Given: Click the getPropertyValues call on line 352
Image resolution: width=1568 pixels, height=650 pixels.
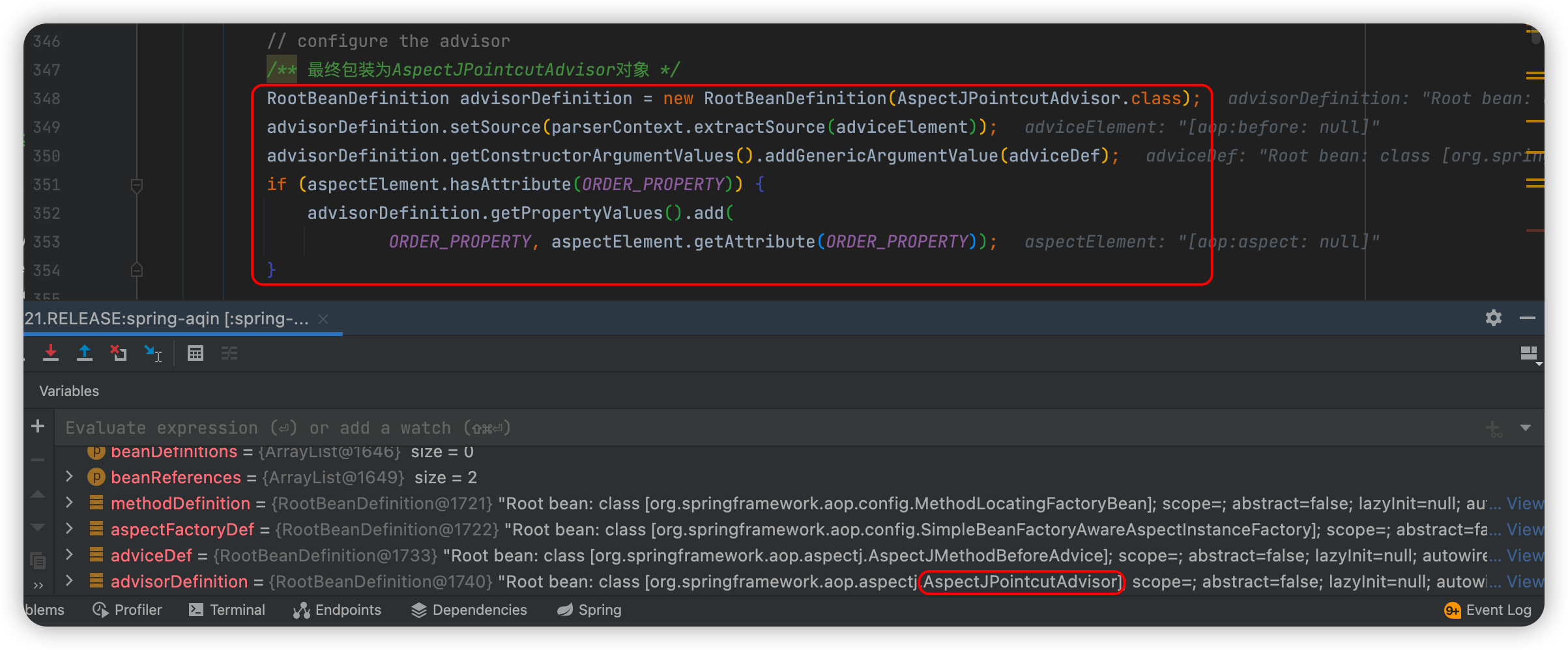Looking at the screenshot, I should [x=577, y=213].
